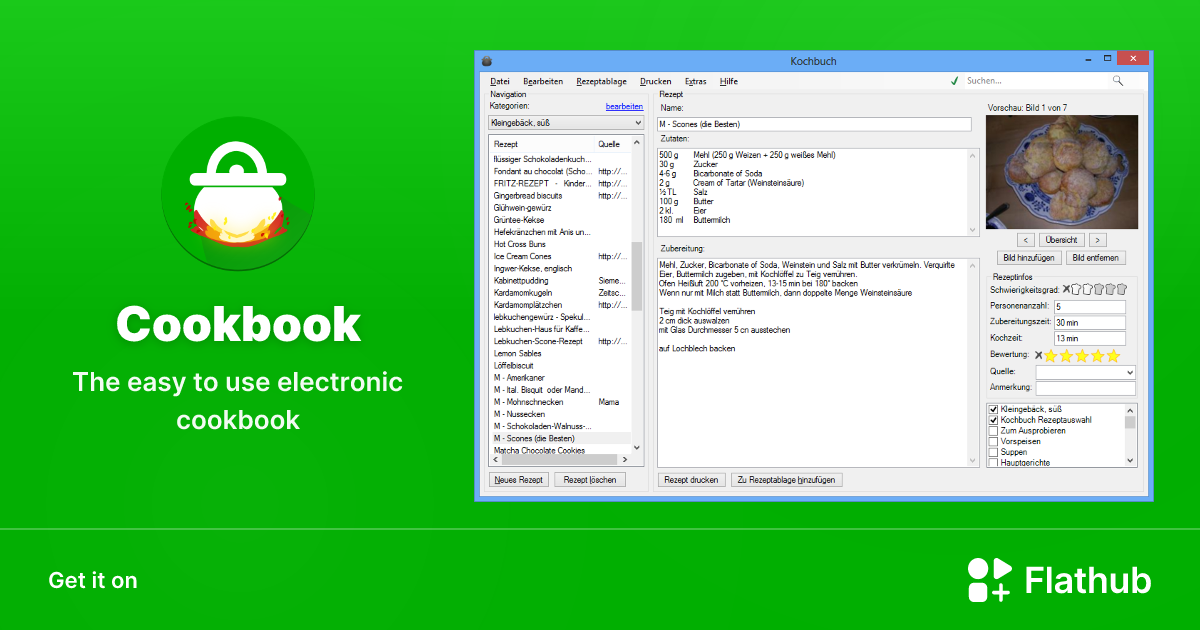Show next preview image with > button
Viewport: 1200px width, 630px height.
[x=1098, y=240]
